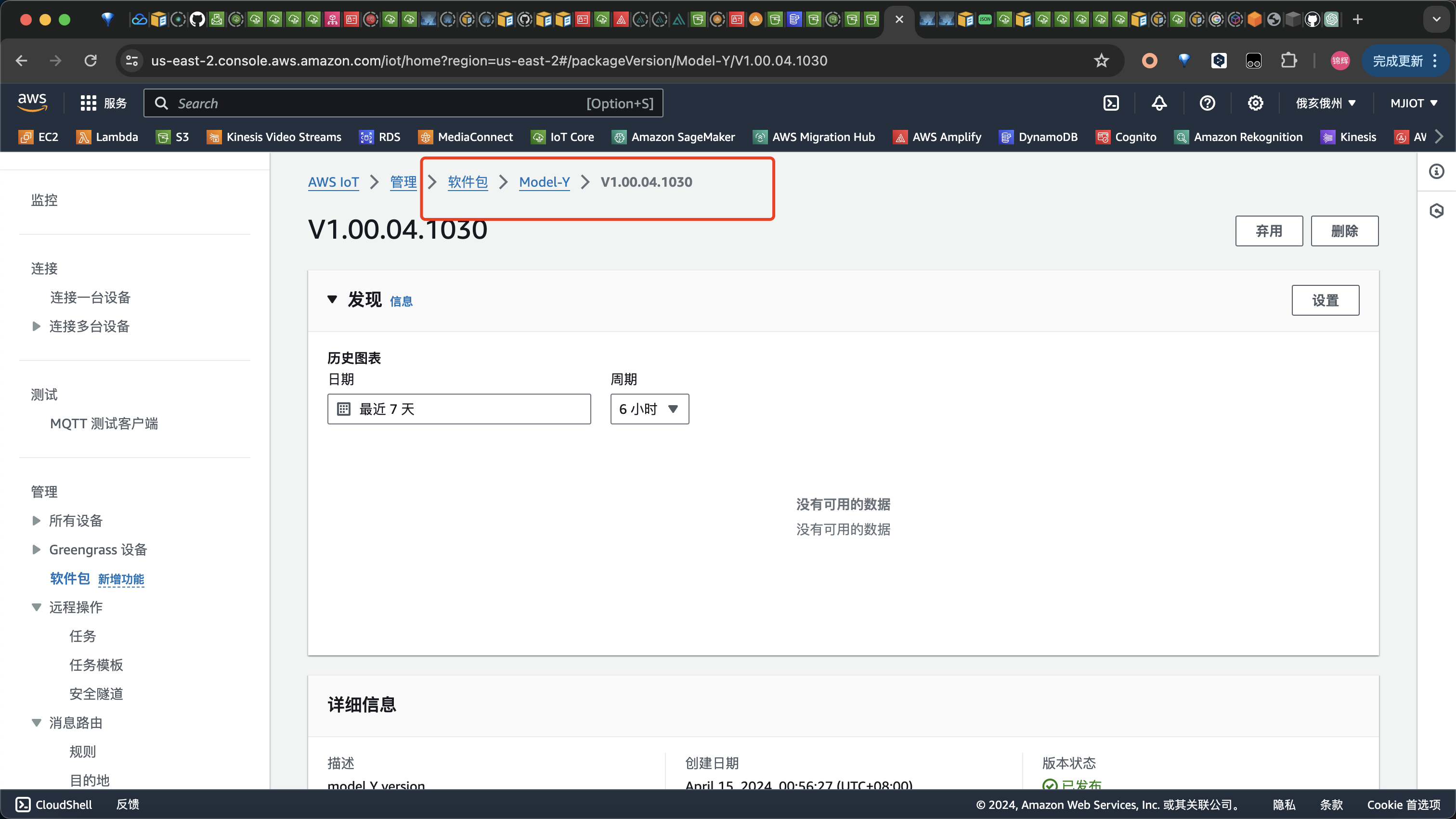
Task: Open Kinesis Video Streams shortcut
Action: tap(274, 137)
